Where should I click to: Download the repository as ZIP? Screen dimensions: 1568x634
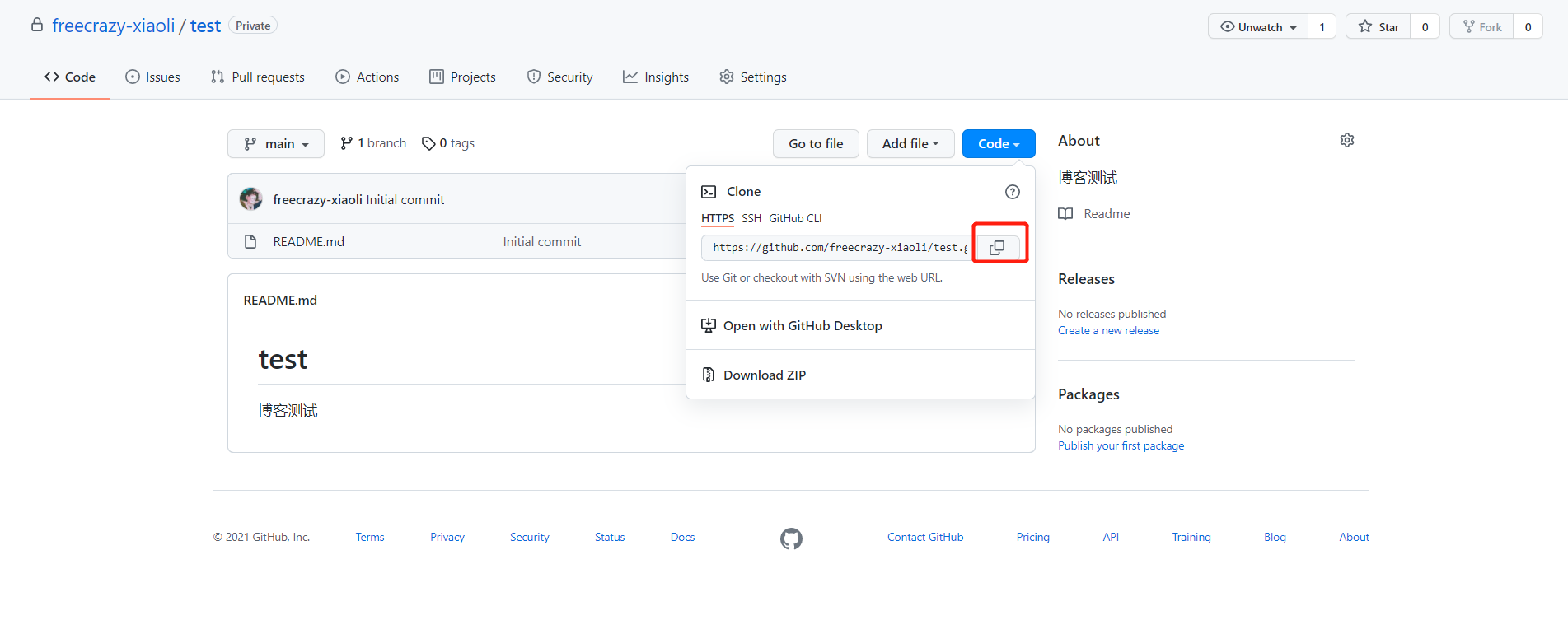coord(764,375)
